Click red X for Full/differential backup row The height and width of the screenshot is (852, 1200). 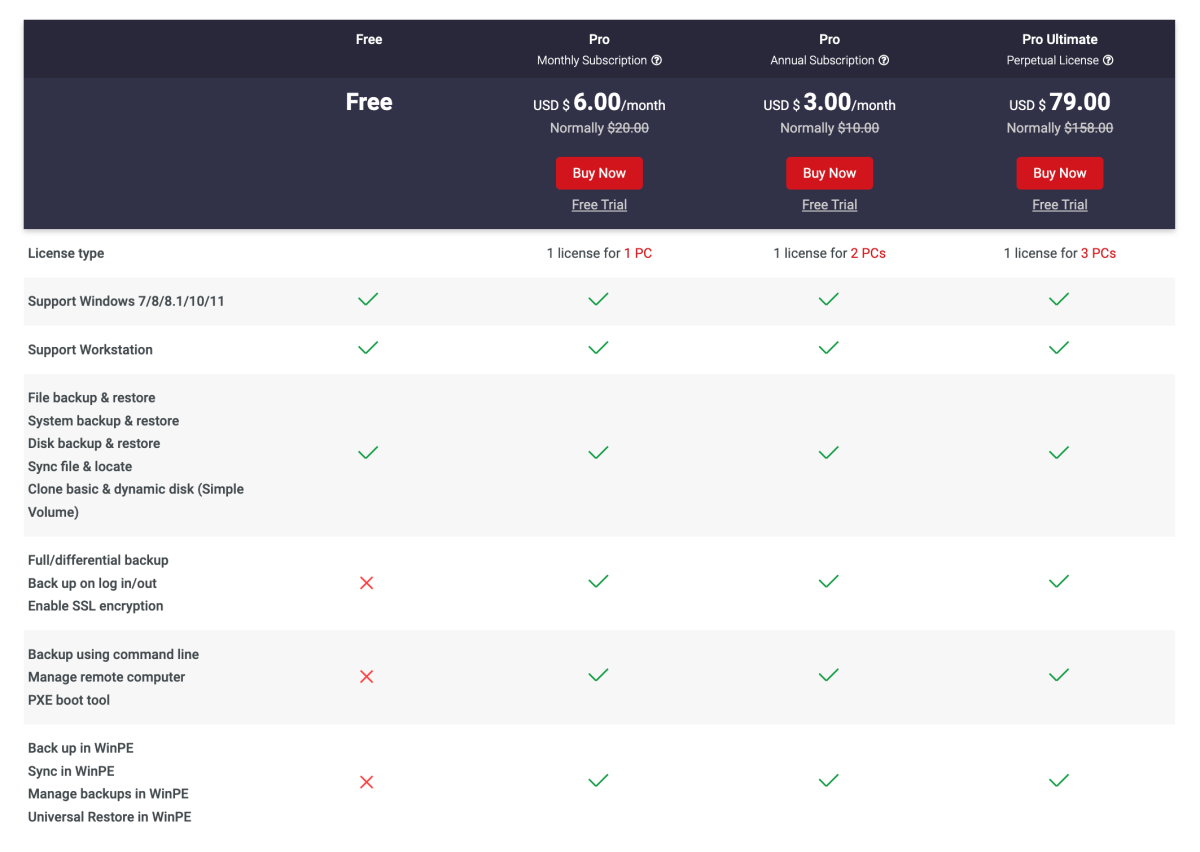[367, 583]
